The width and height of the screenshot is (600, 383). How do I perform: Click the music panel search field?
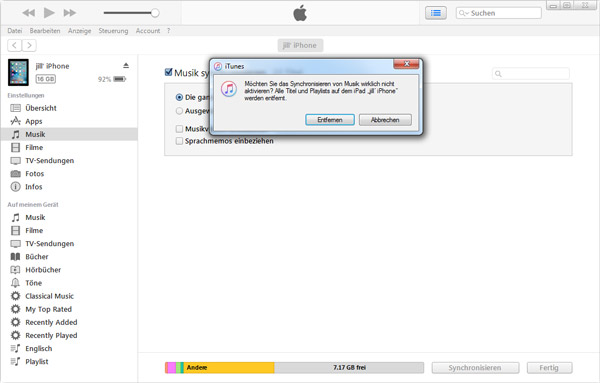click(531, 73)
